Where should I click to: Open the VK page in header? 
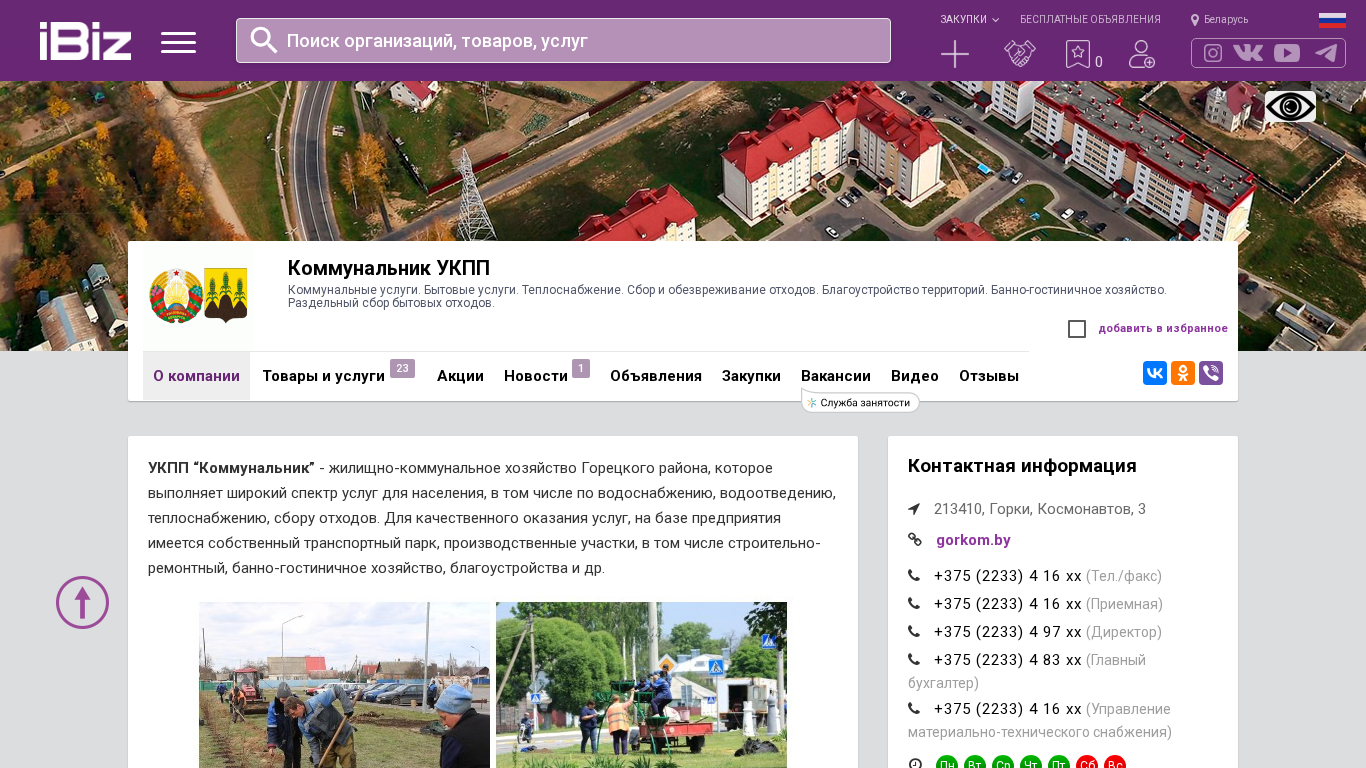(x=1248, y=53)
